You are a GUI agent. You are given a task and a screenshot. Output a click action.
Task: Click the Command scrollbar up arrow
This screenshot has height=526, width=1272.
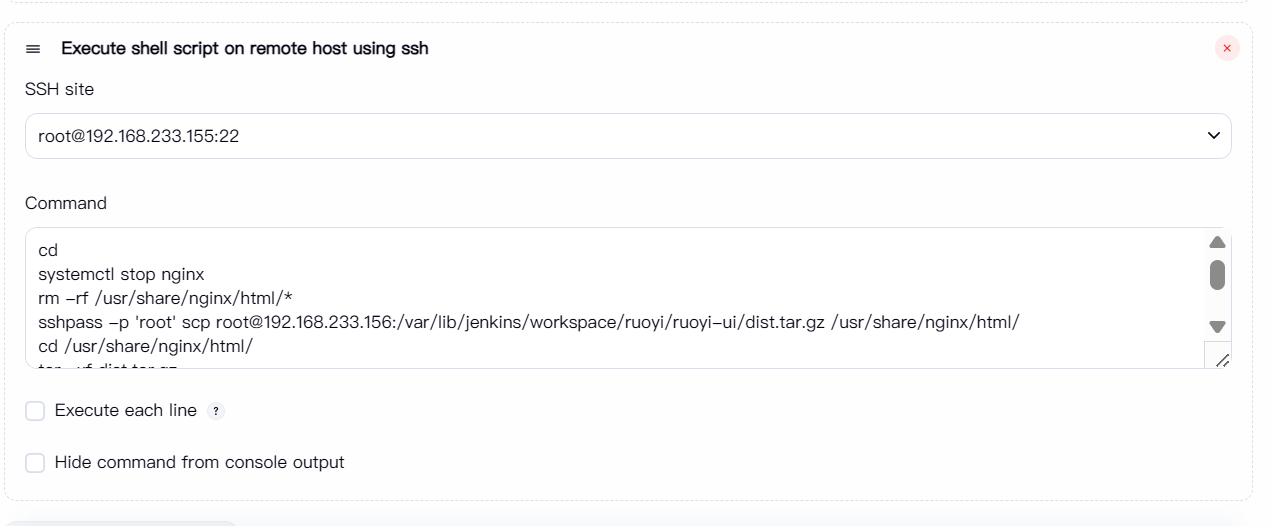[x=1217, y=242]
